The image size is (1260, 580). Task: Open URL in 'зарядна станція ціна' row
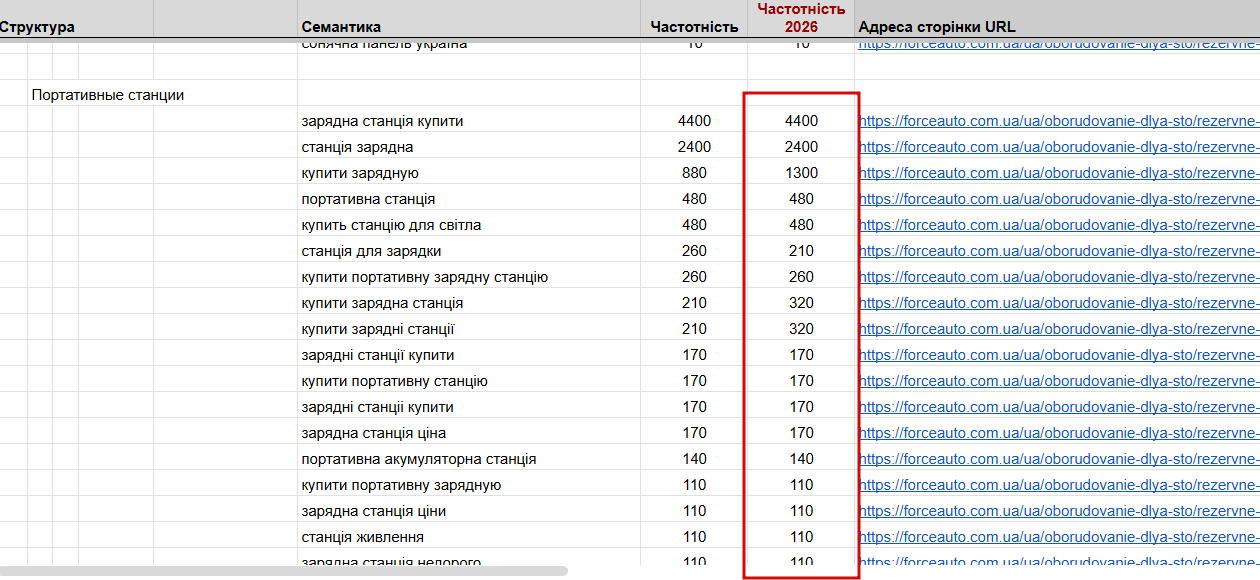point(1059,433)
